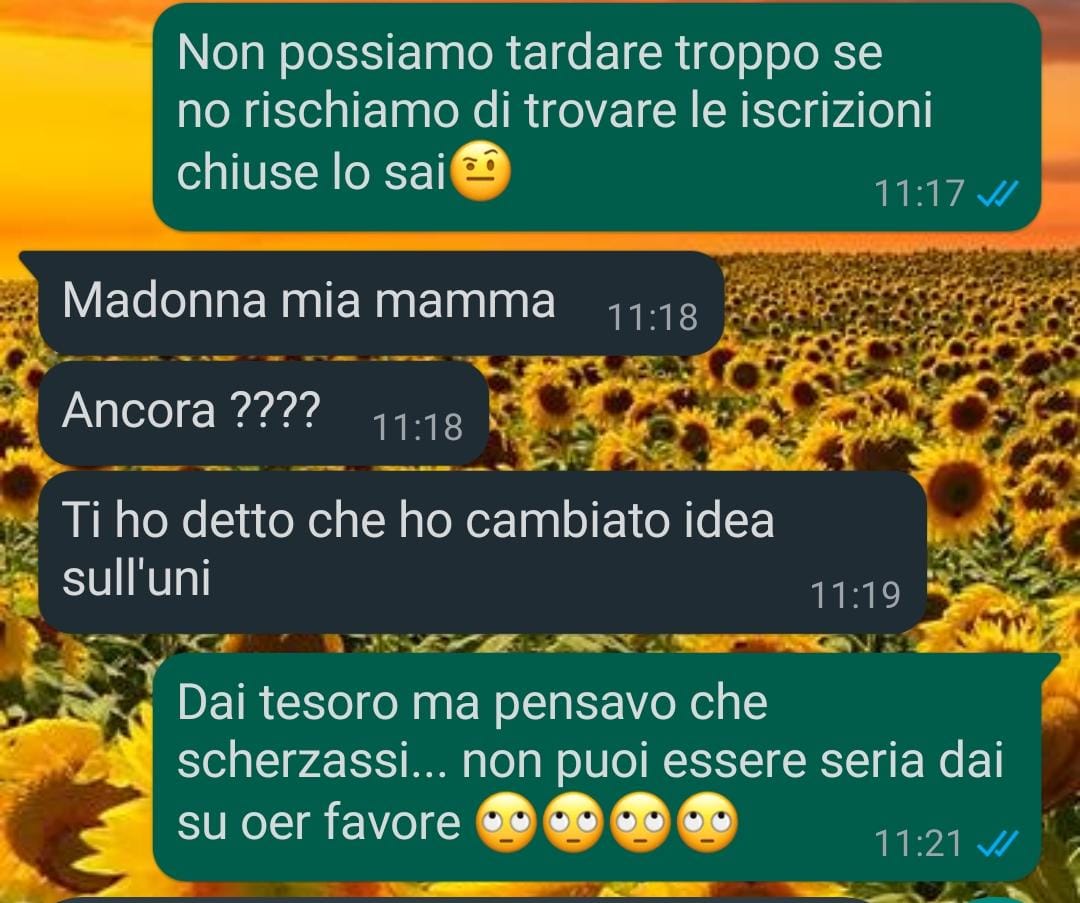
Task: Click the double check marks beside 11:17
Action: pyautogui.click(x=997, y=194)
